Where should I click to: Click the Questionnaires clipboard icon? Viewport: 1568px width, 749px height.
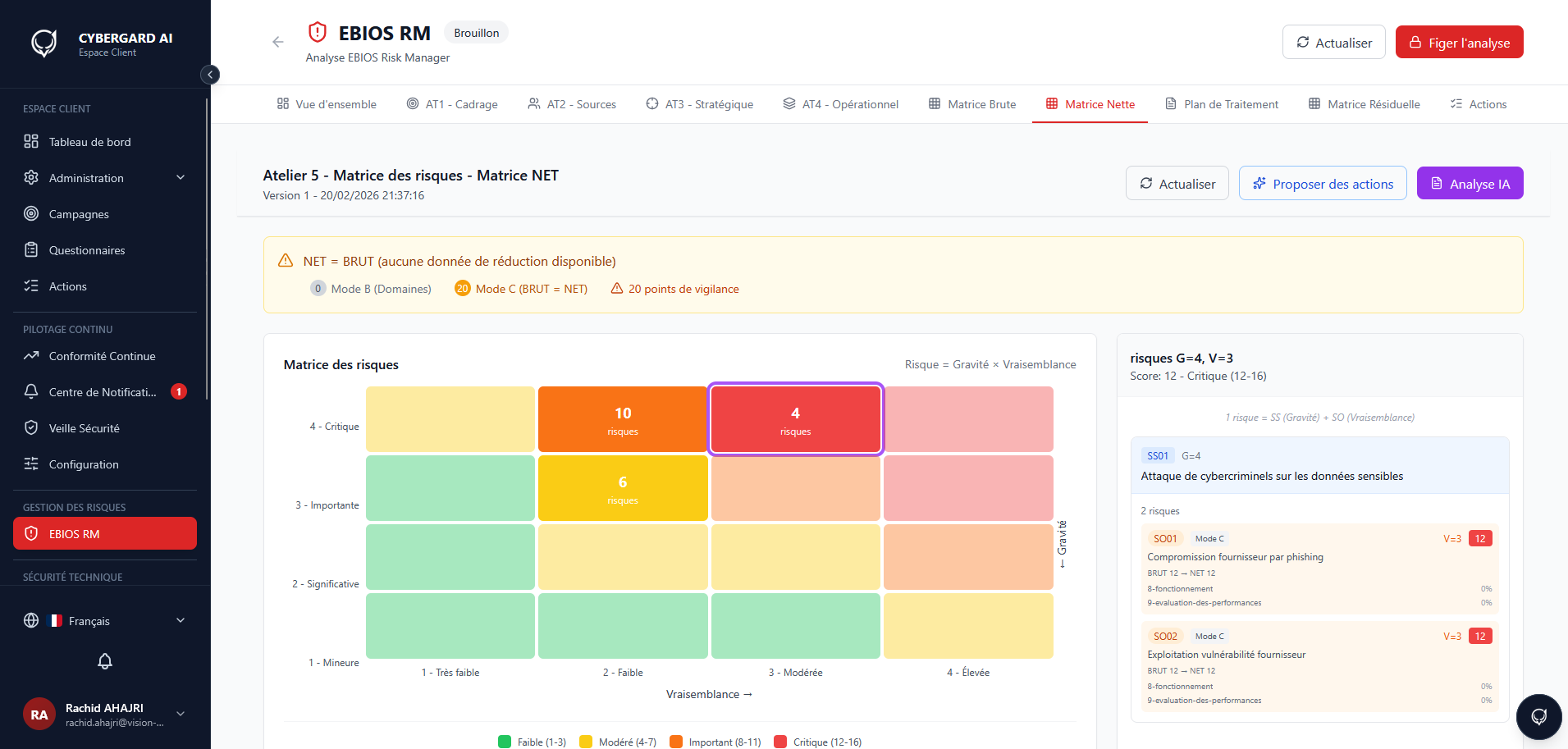click(31, 249)
